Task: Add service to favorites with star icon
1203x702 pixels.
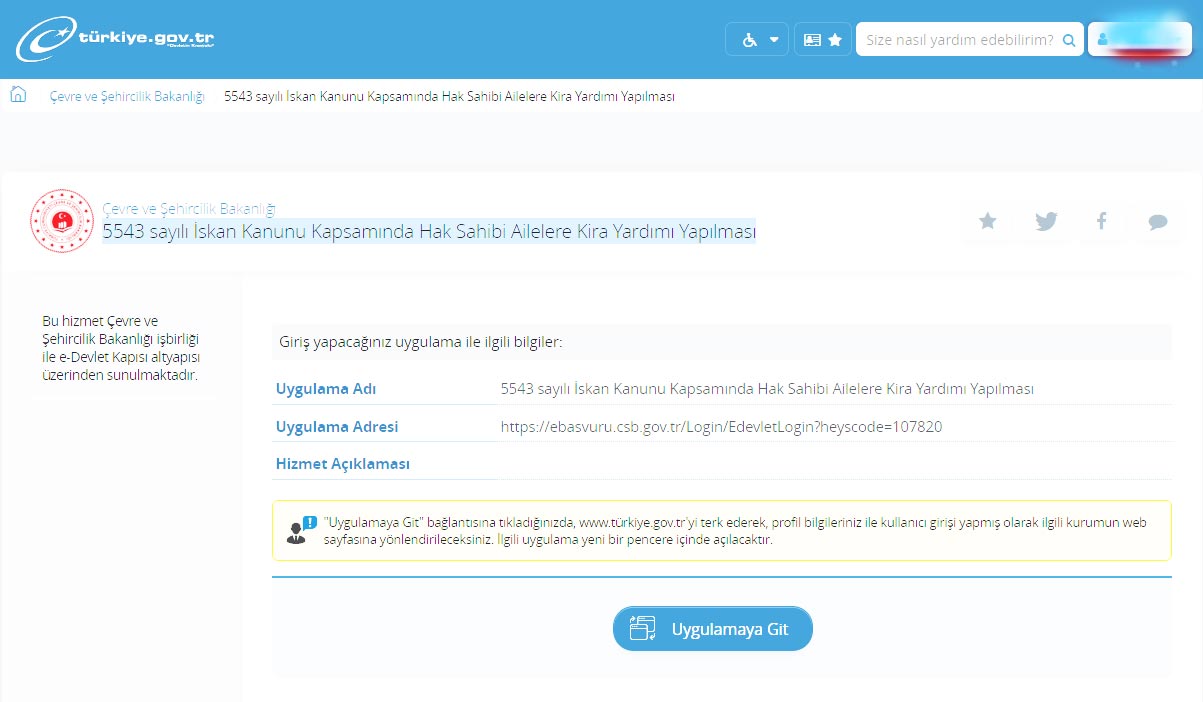Action: (987, 221)
